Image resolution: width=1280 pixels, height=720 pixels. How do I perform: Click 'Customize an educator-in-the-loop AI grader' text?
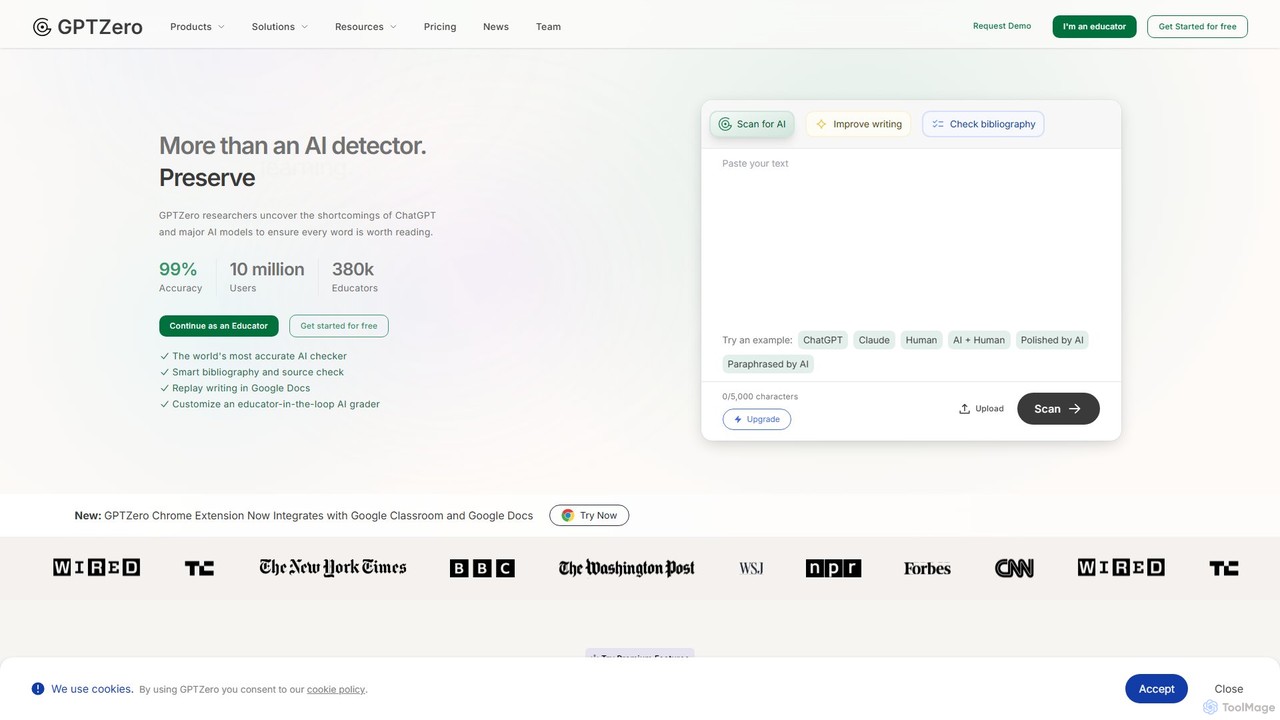(x=276, y=404)
